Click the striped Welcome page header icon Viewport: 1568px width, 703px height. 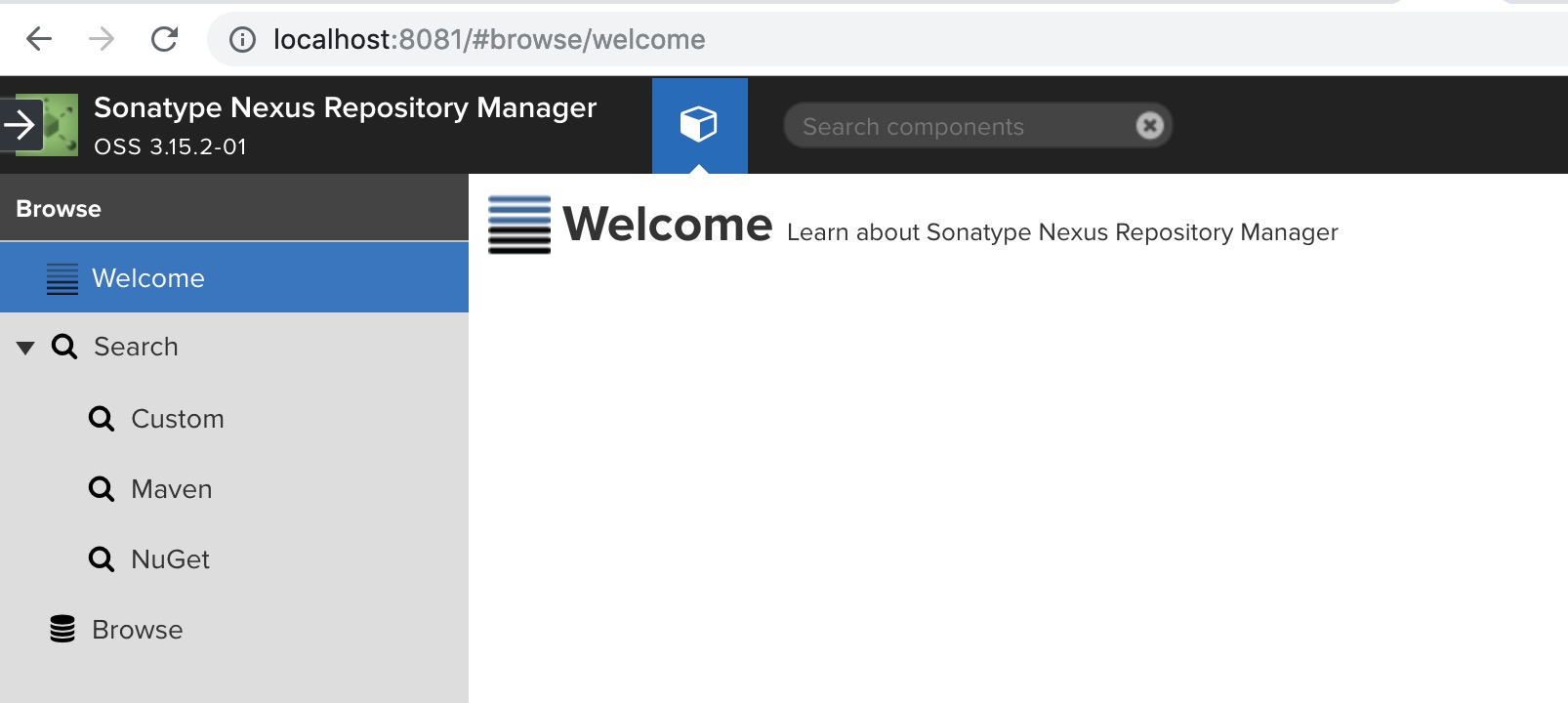tap(518, 225)
